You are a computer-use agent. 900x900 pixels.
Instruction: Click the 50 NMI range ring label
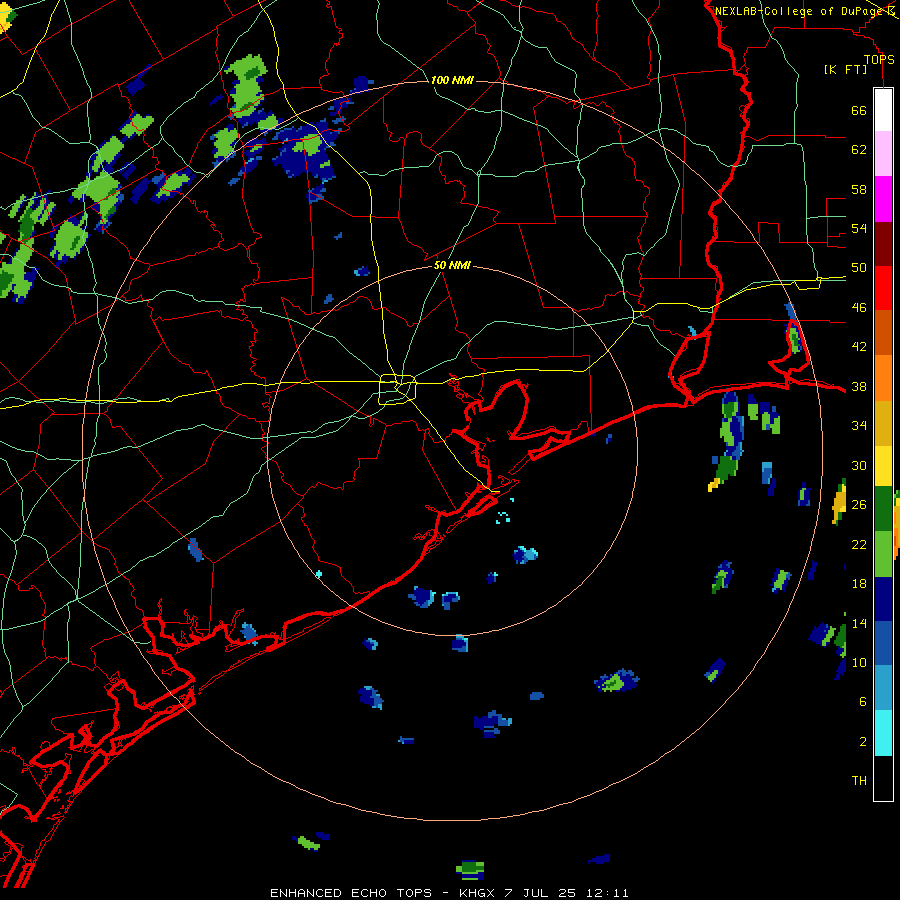tap(452, 265)
